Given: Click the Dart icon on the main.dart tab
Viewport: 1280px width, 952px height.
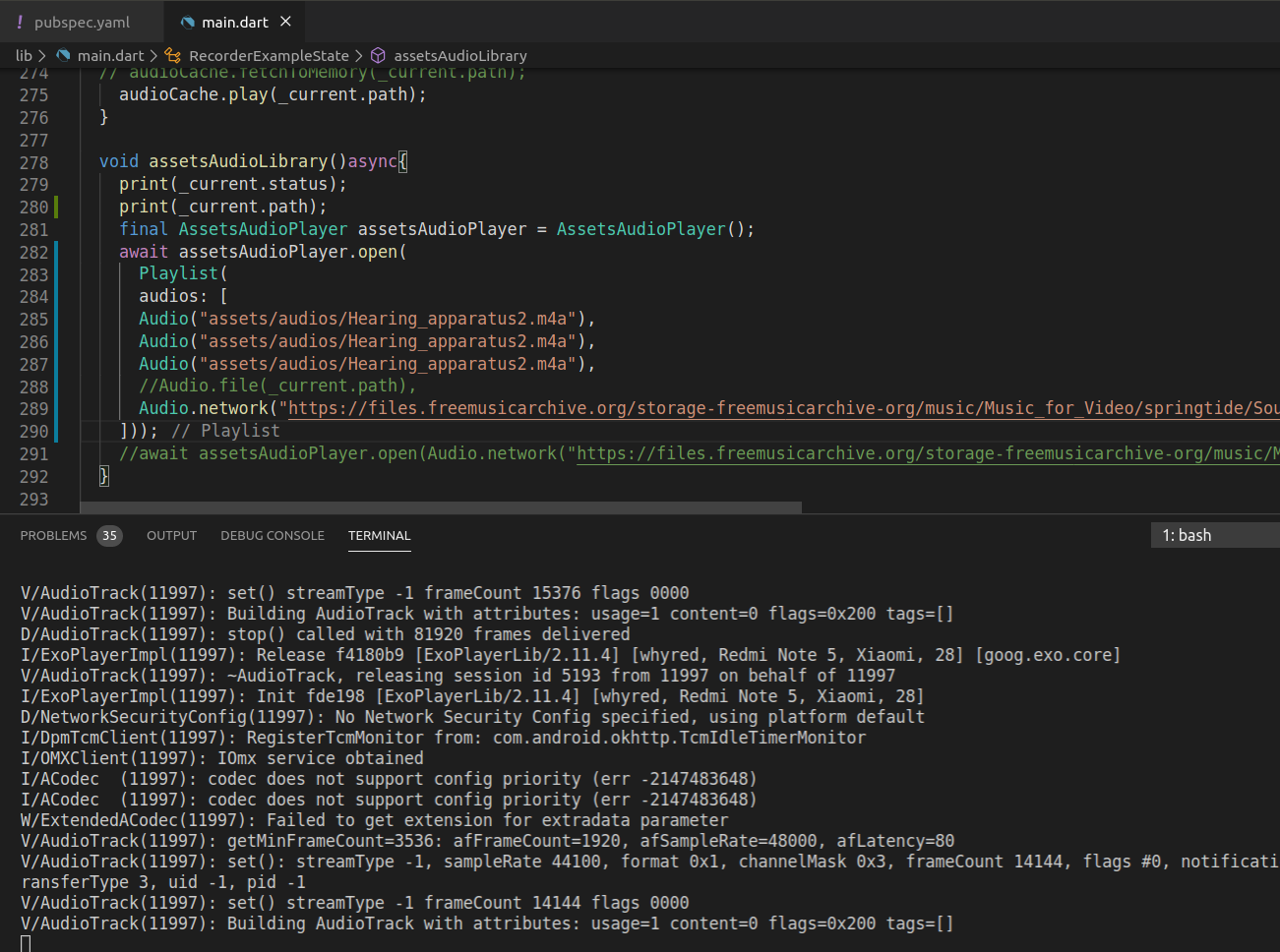Looking at the screenshot, I should pyautogui.click(x=187, y=21).
